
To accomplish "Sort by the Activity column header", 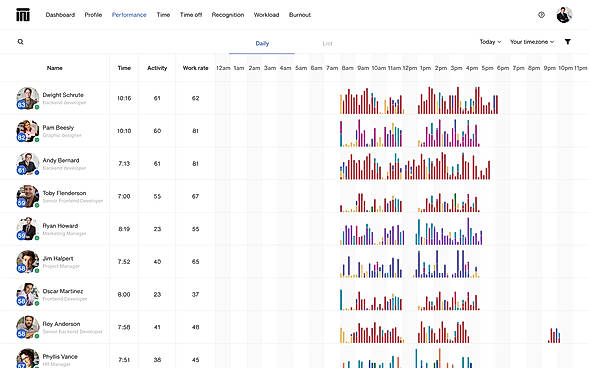I will [x=157, y=68].
